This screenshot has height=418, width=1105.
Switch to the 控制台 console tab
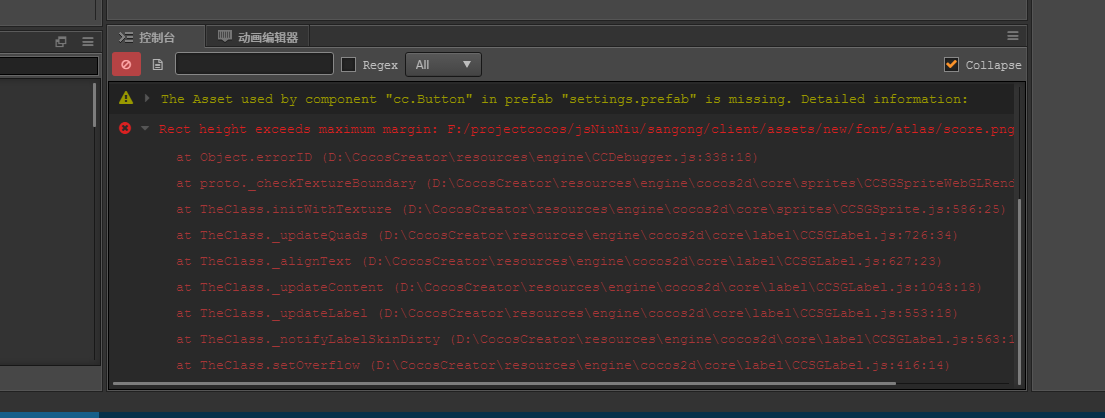156,37
